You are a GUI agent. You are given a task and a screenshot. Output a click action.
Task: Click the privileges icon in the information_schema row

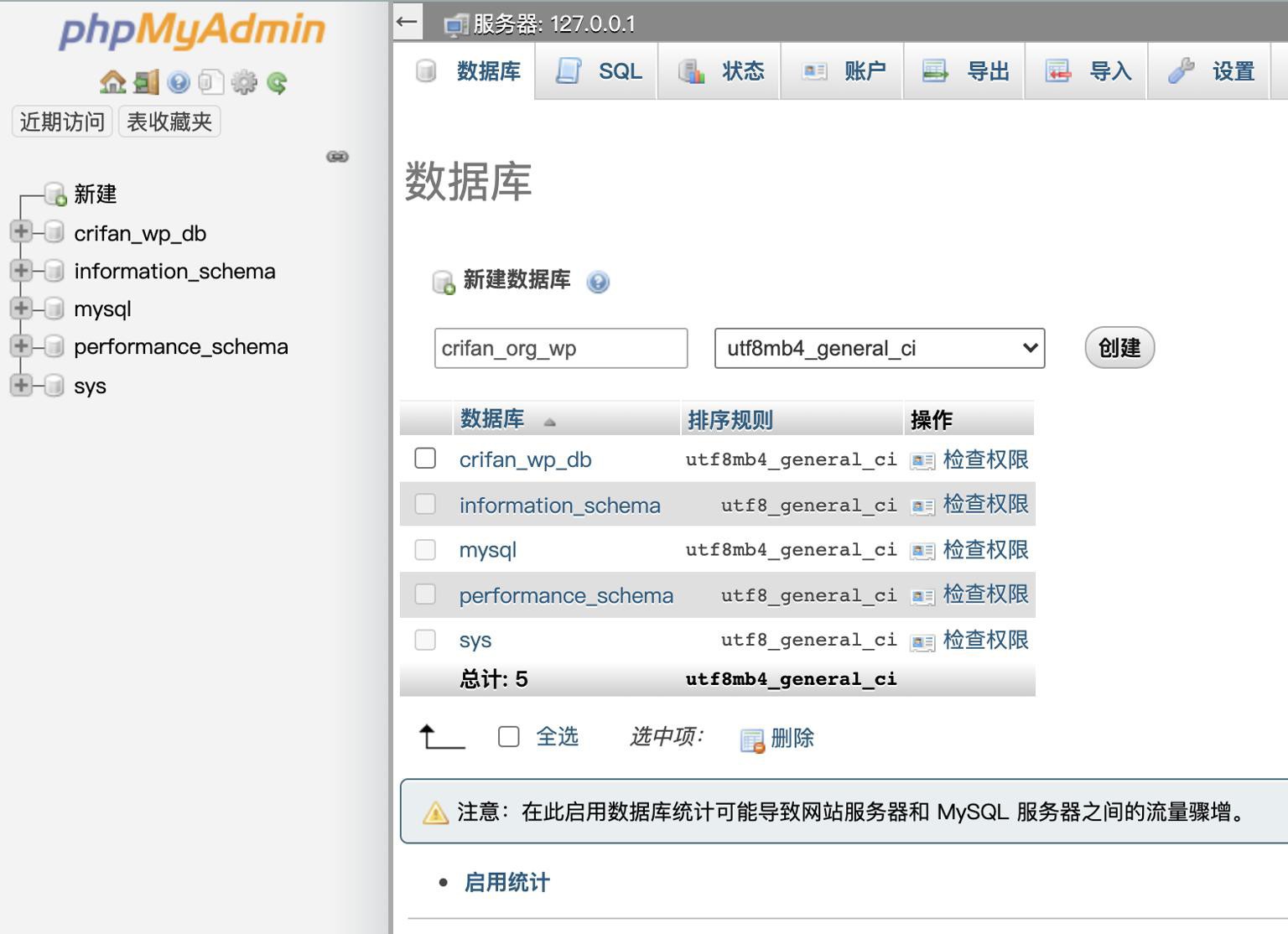(922, 506)
